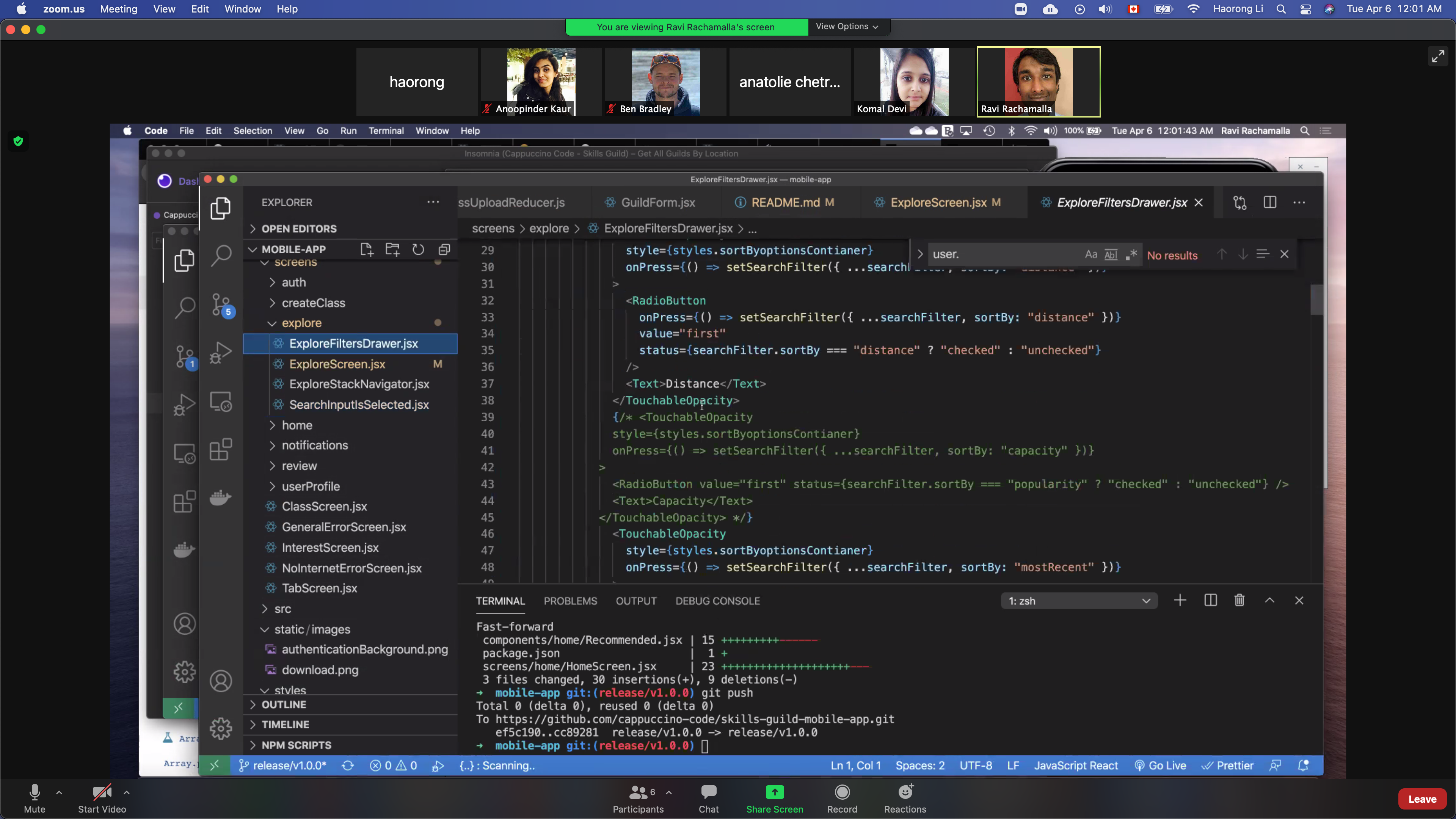Expand the auth folder
1456x819 pixels.
(x=293, y=282)
